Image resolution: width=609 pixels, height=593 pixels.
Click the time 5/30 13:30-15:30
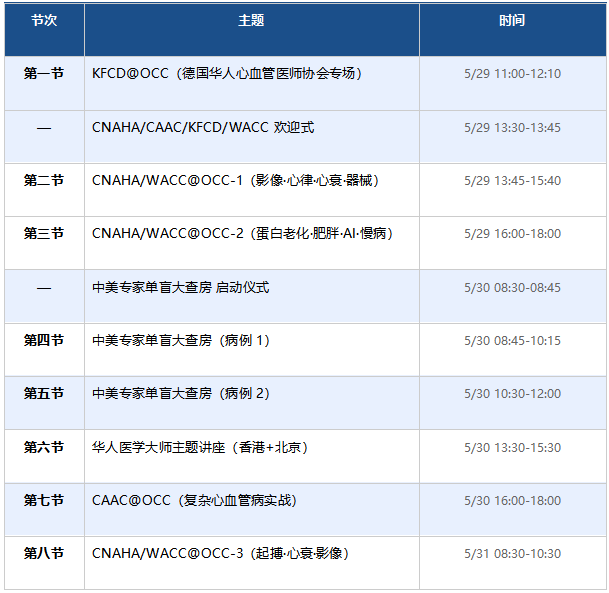pos(512,447)
